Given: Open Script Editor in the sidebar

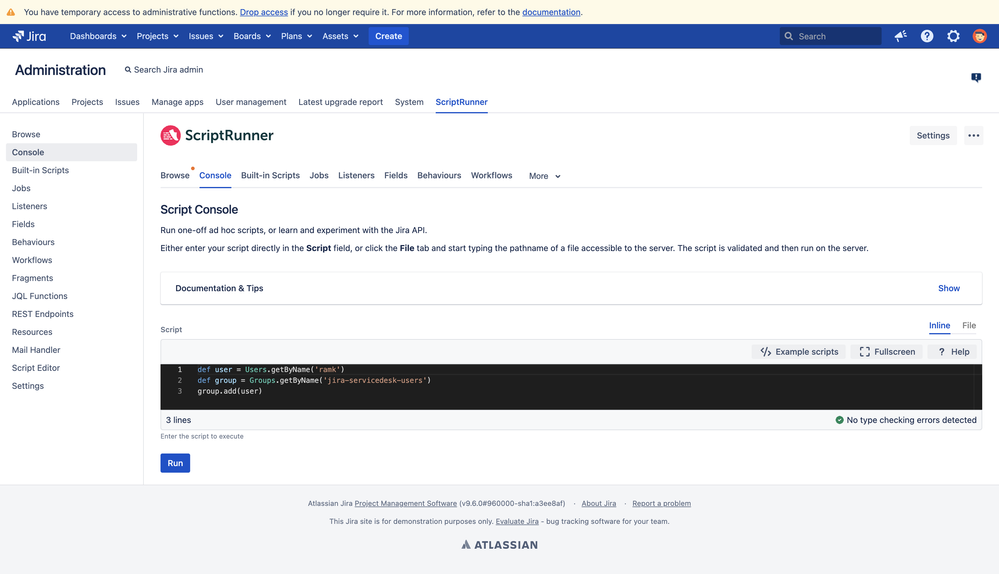Looking at the screenshot, I should tap(71, 368).
